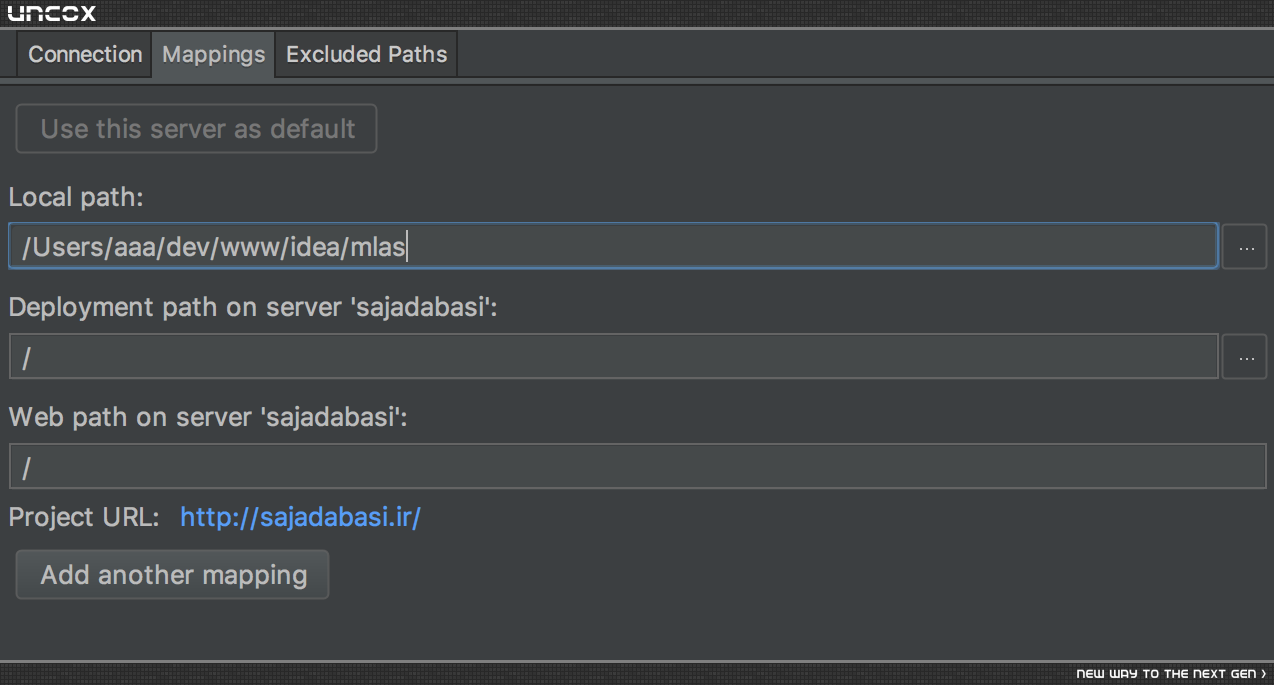Image resolution: width=1274 pixels, height=685 pixels.
Task: Switch to the Connection tab
Action: coord(85,54)
